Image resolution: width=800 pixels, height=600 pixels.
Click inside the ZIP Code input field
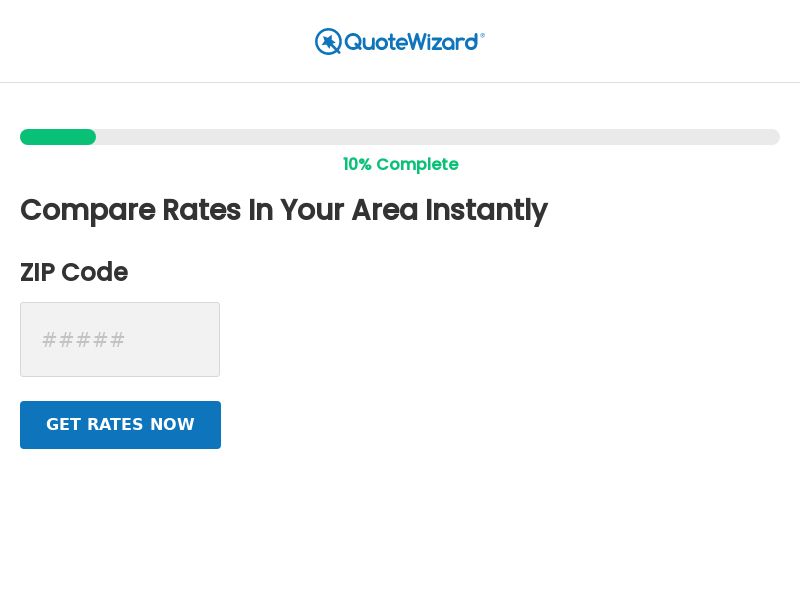pos(120,339)
